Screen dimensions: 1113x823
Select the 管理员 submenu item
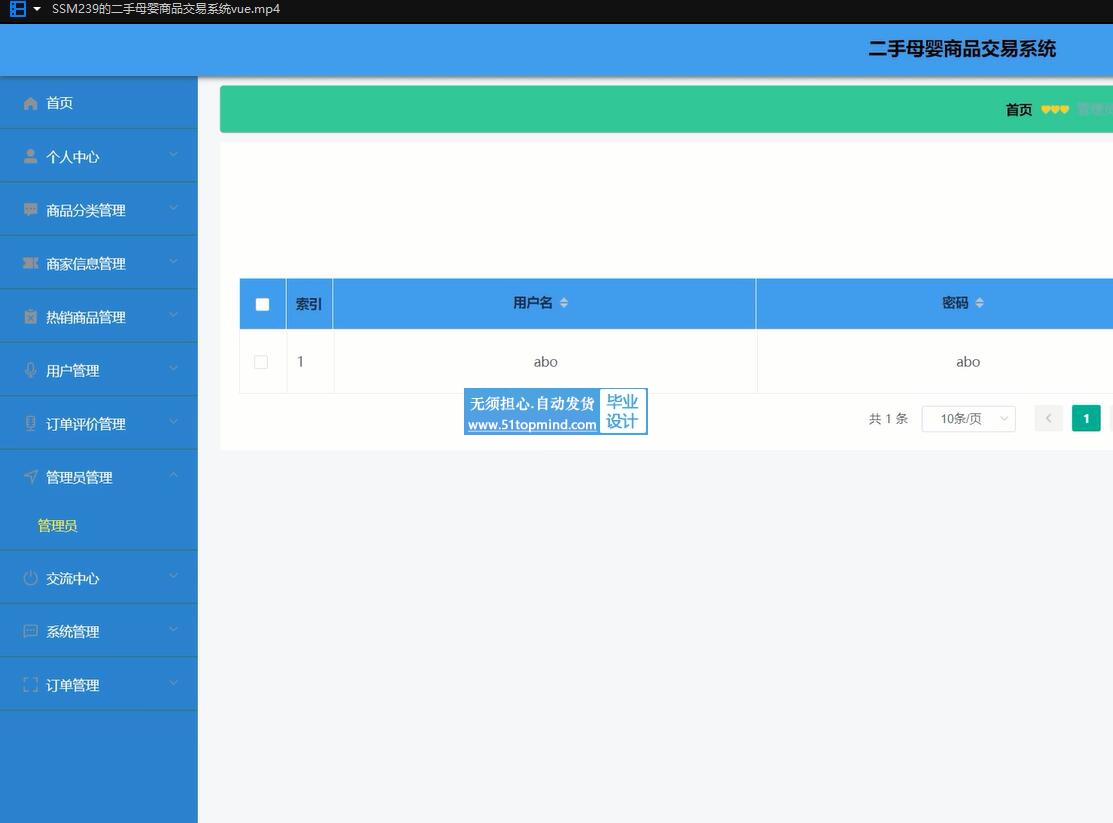point(57,525)
